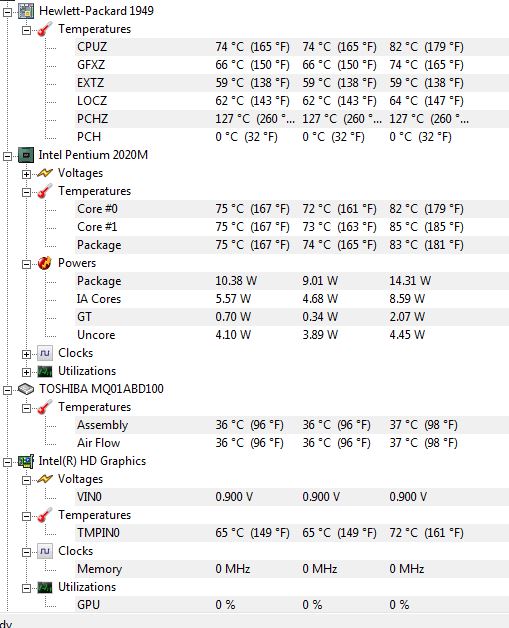Select the Core #1 temperature row
This screenshot has width=509, height=628.
coord(292,227)
